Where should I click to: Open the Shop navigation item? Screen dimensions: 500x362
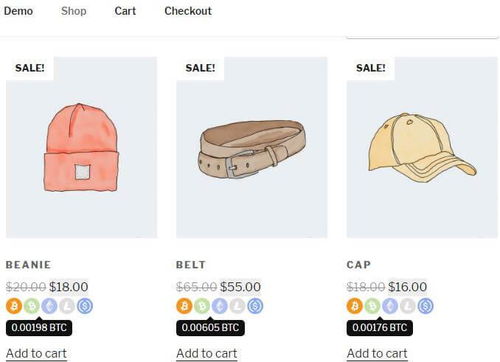click(x=74, y=11)
